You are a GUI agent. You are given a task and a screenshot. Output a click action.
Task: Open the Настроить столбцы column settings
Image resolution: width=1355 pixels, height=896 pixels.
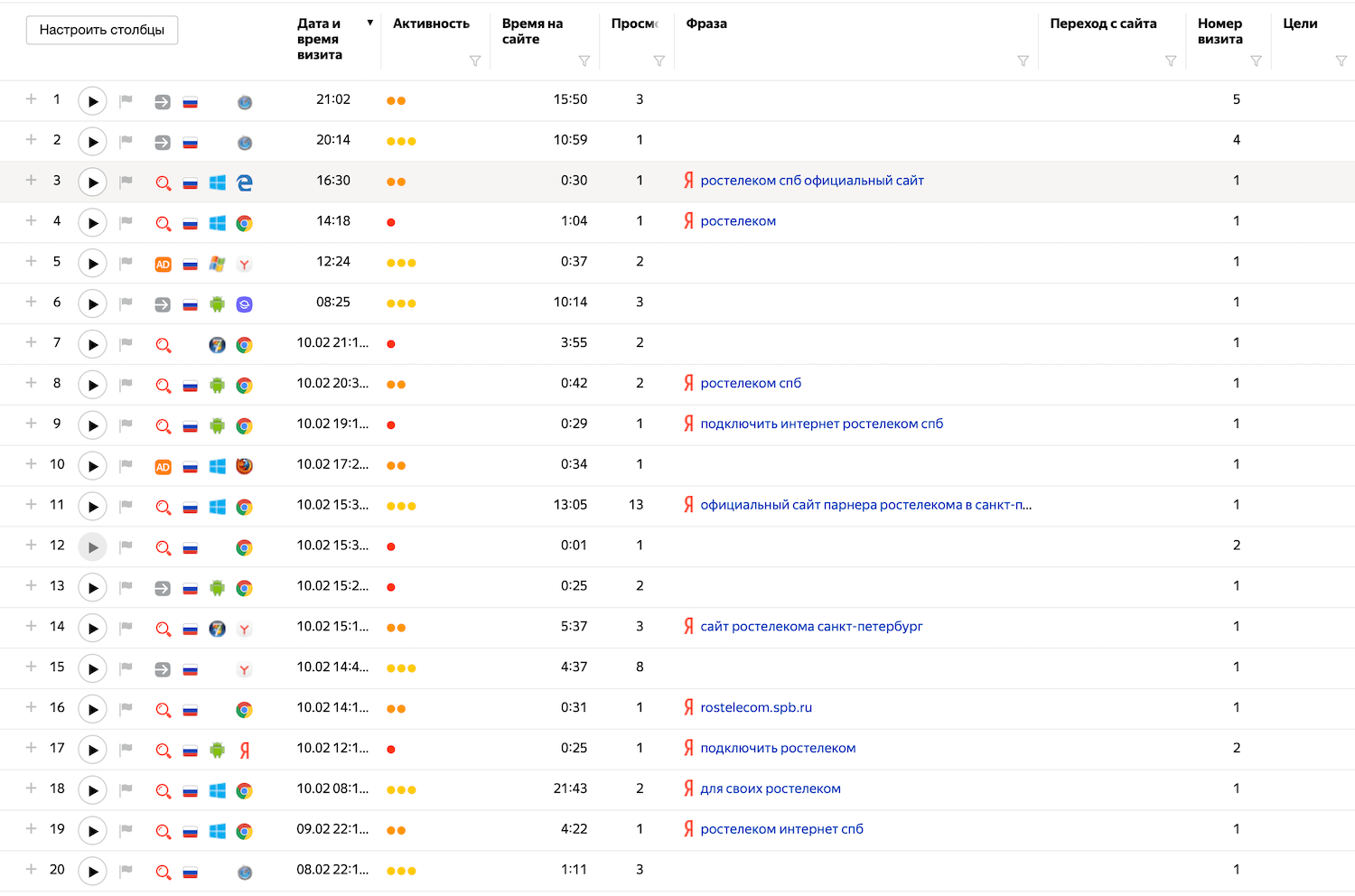tap(102, 30)
